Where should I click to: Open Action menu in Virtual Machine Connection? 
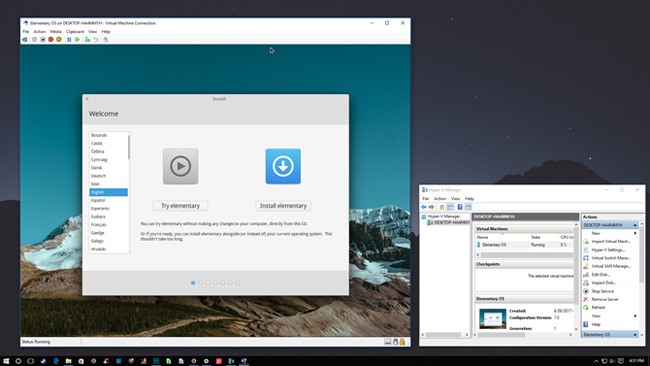coord(39,32)
